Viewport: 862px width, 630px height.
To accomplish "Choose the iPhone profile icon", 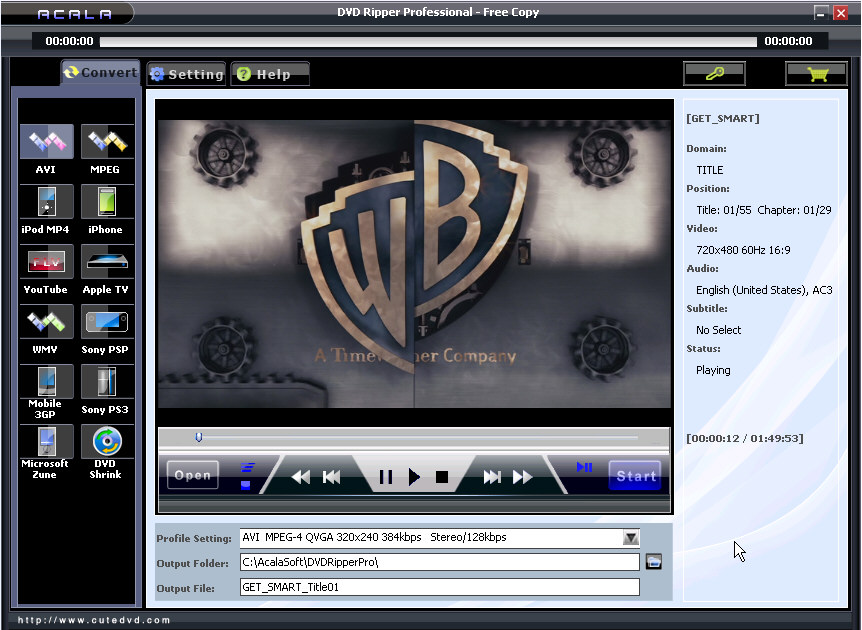I will (107, 202).
